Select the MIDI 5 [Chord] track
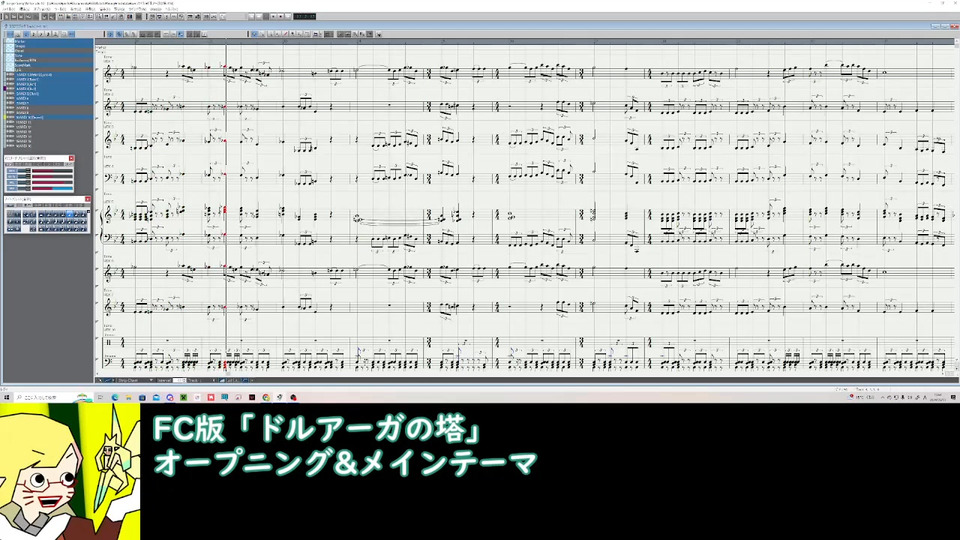Image resolution: width=960 pixels, height=540 pixels. (x=54, y=94)
